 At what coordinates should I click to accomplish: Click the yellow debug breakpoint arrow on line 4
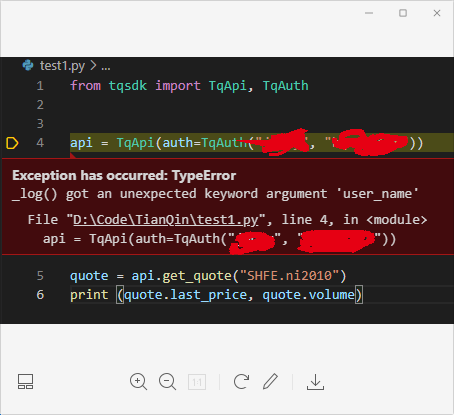click(12, 143)
